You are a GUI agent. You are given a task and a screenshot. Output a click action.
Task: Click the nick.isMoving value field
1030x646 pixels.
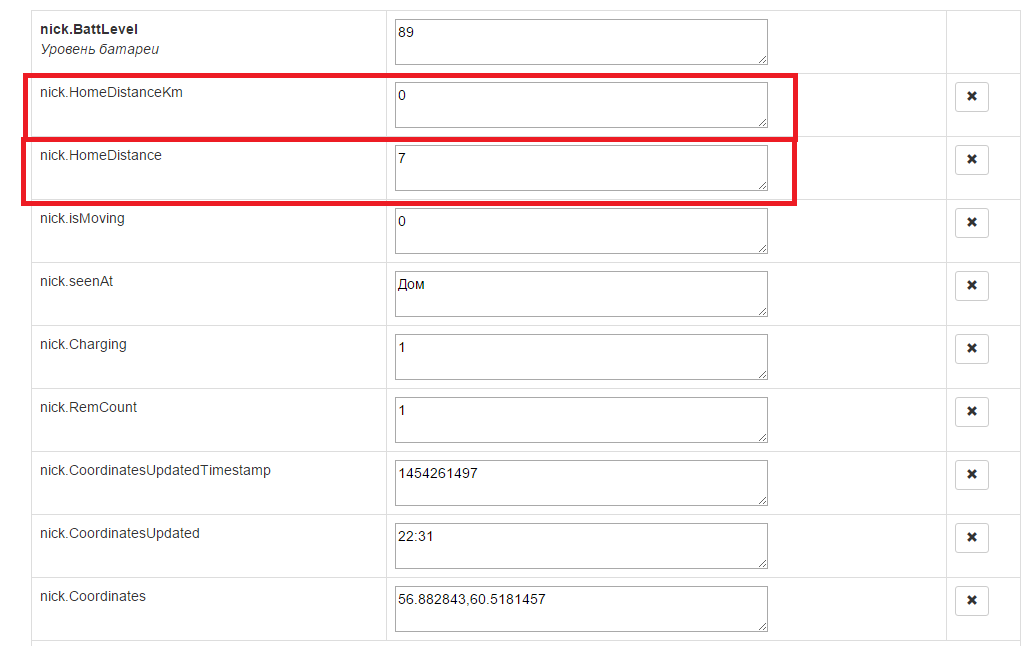pyautogui.click(x=581, y=231)
